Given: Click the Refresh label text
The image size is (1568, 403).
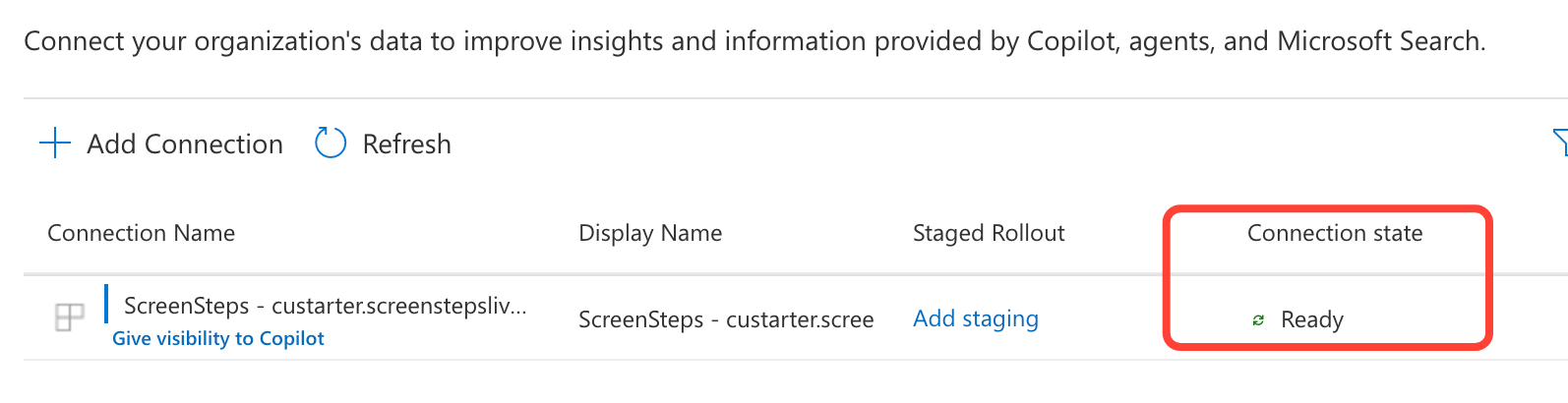Looking at the screenshot, I should click(406, 144).
